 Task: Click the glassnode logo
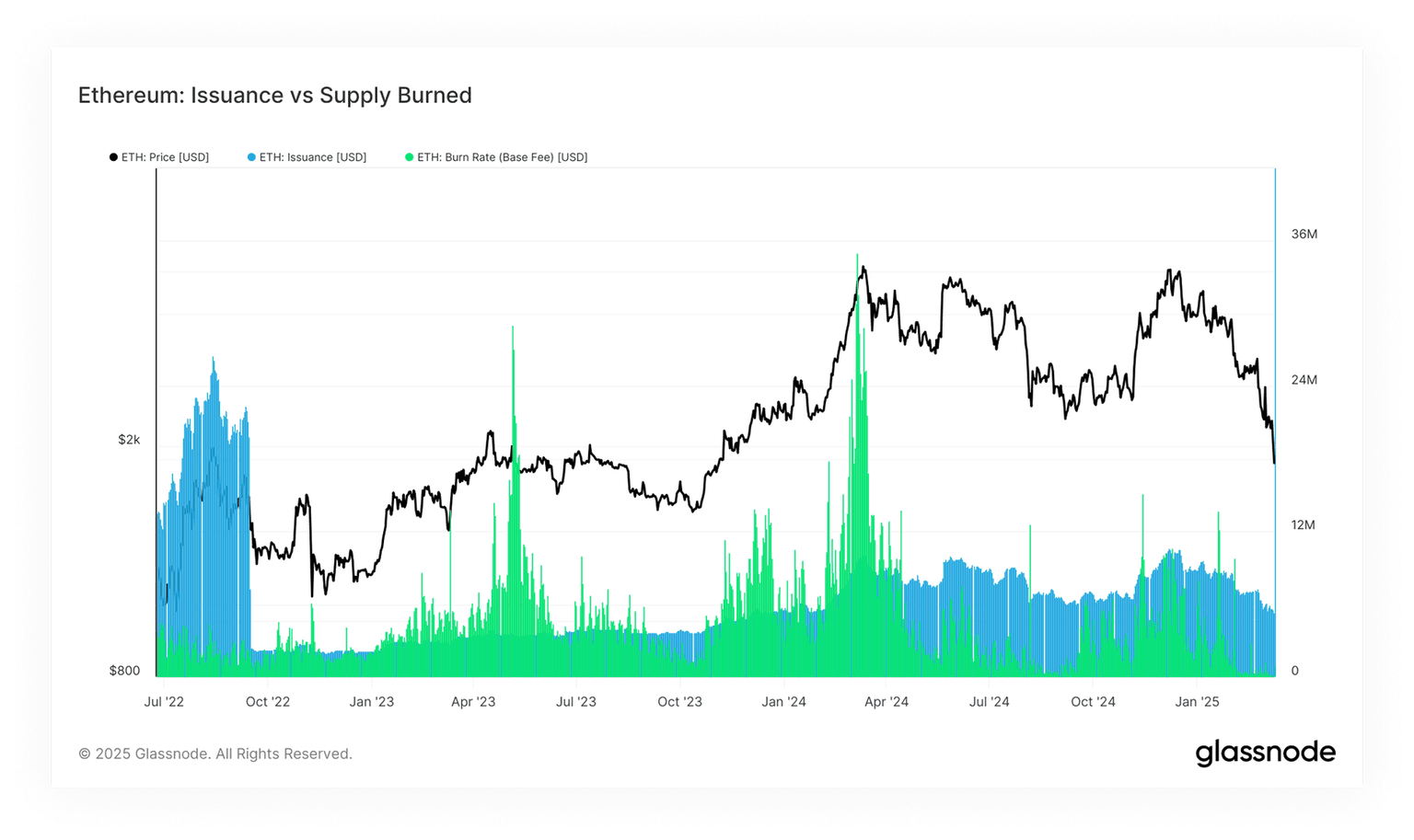[x=1265, y=753]
